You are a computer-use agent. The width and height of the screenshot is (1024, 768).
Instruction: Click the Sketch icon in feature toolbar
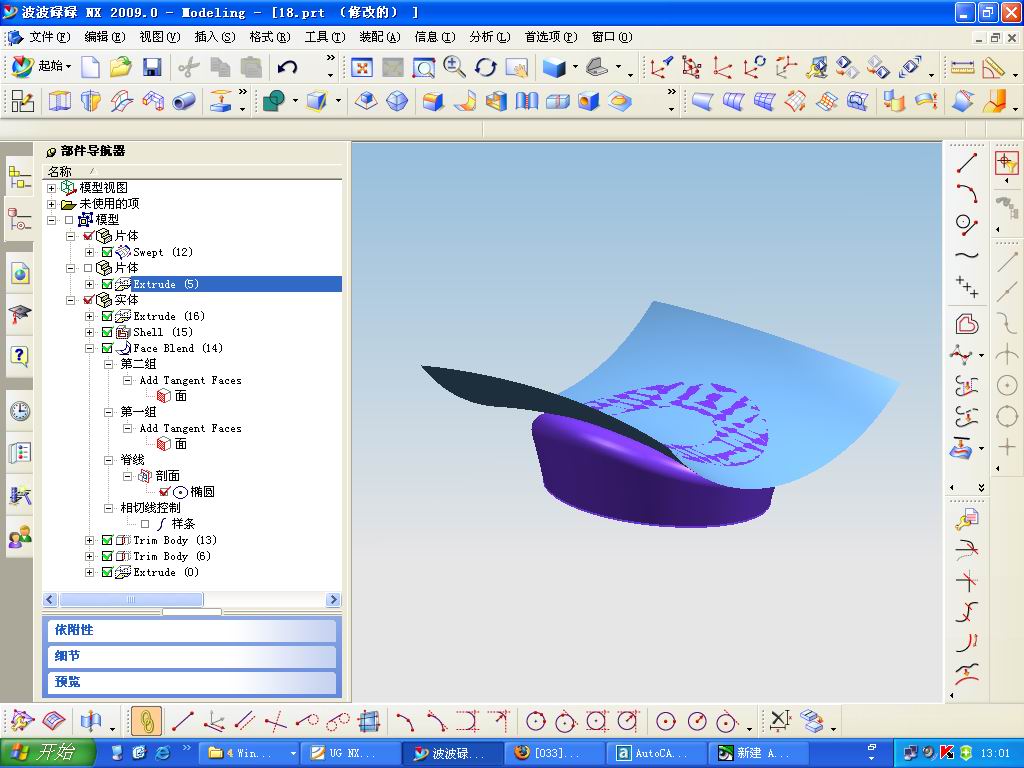[22, 101]
